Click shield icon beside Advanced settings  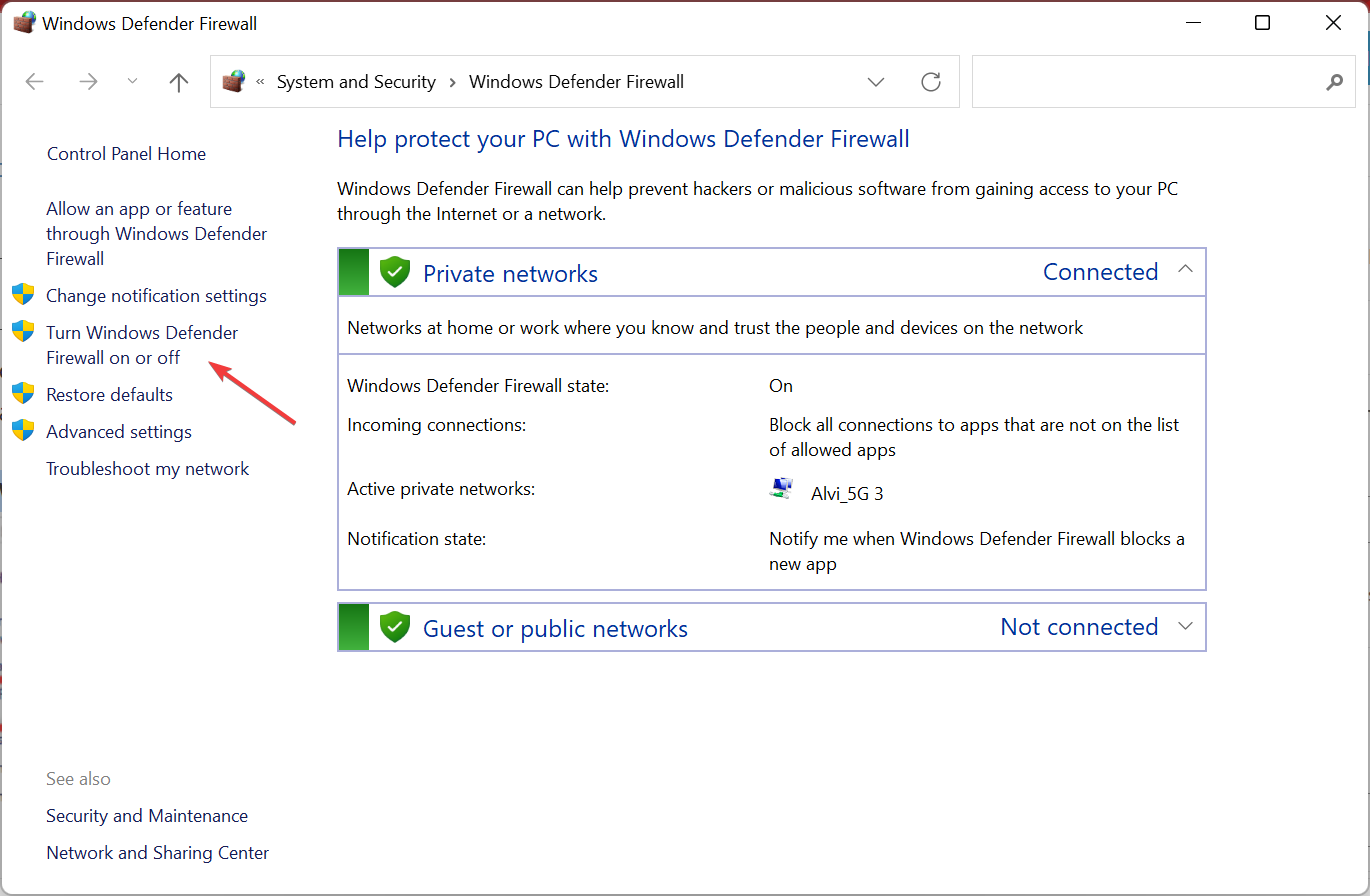[23, 430]
